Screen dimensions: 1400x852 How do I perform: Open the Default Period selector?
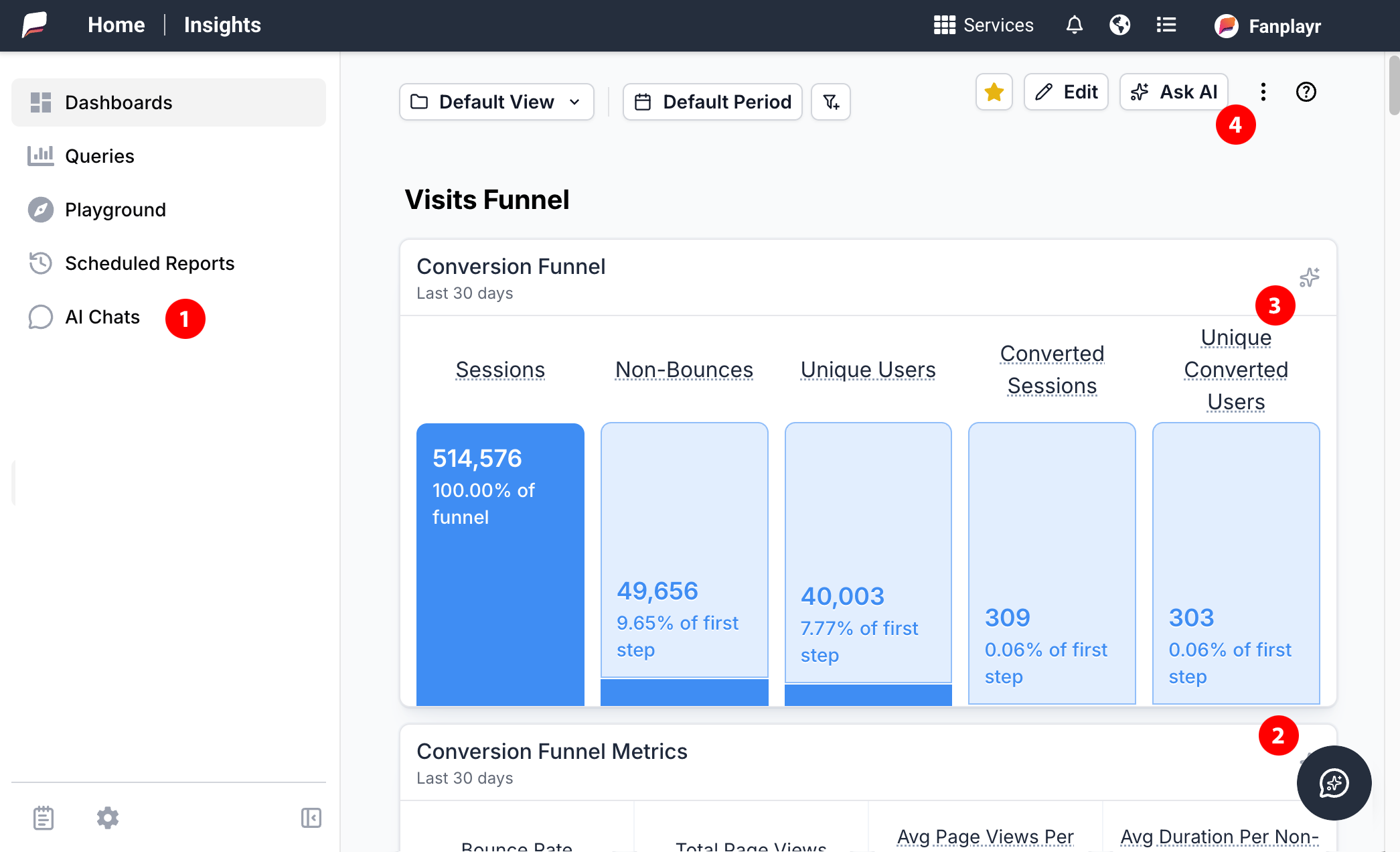712,102
